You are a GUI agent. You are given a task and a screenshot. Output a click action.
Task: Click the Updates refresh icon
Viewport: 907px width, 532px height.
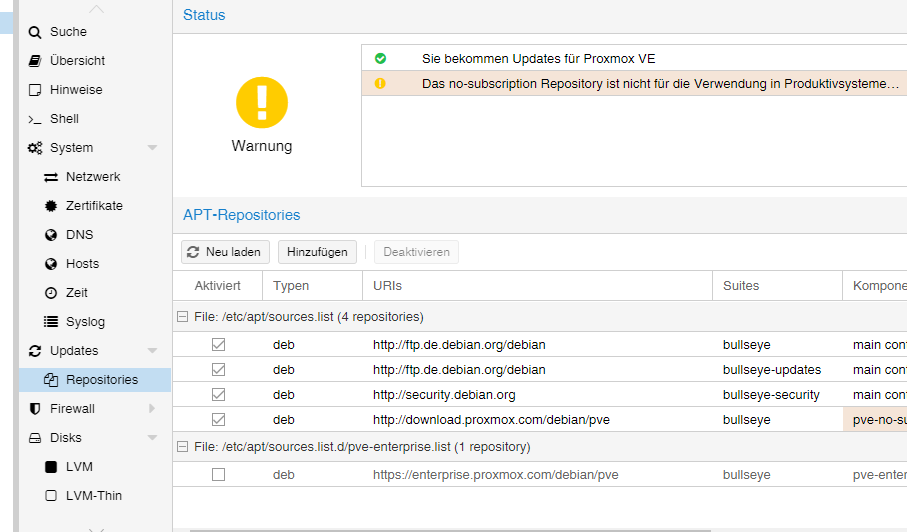[35, 351]
